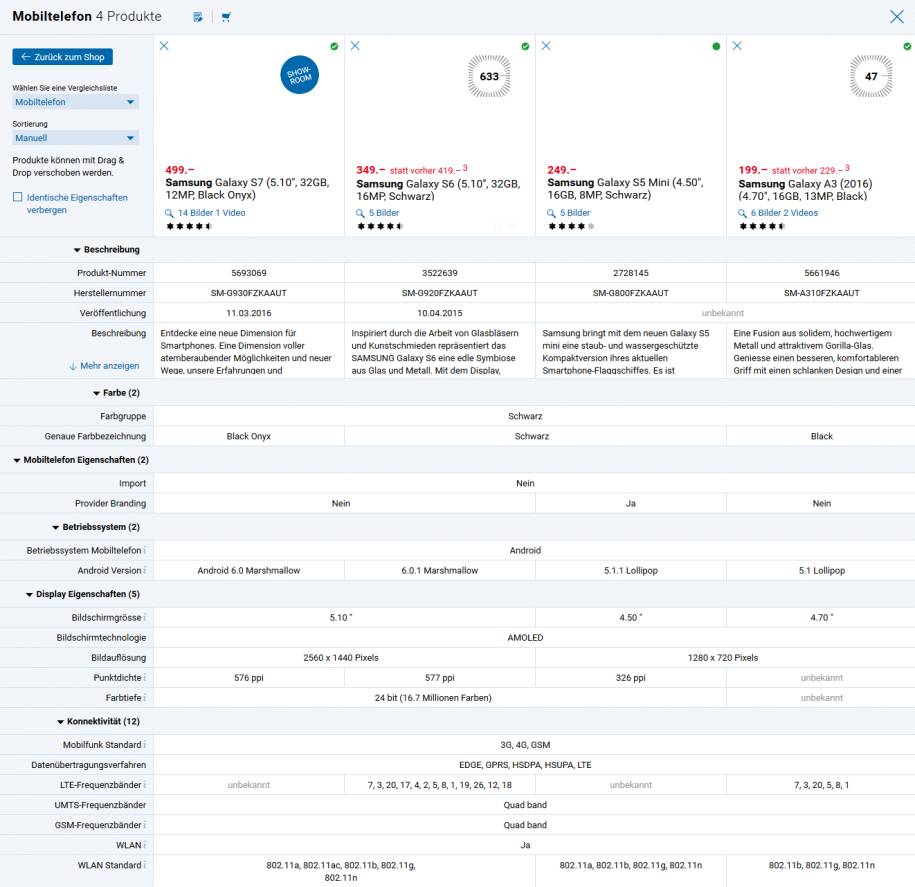
Task: Show info icon next to WLAN Standard
Action: coord(145,865)
